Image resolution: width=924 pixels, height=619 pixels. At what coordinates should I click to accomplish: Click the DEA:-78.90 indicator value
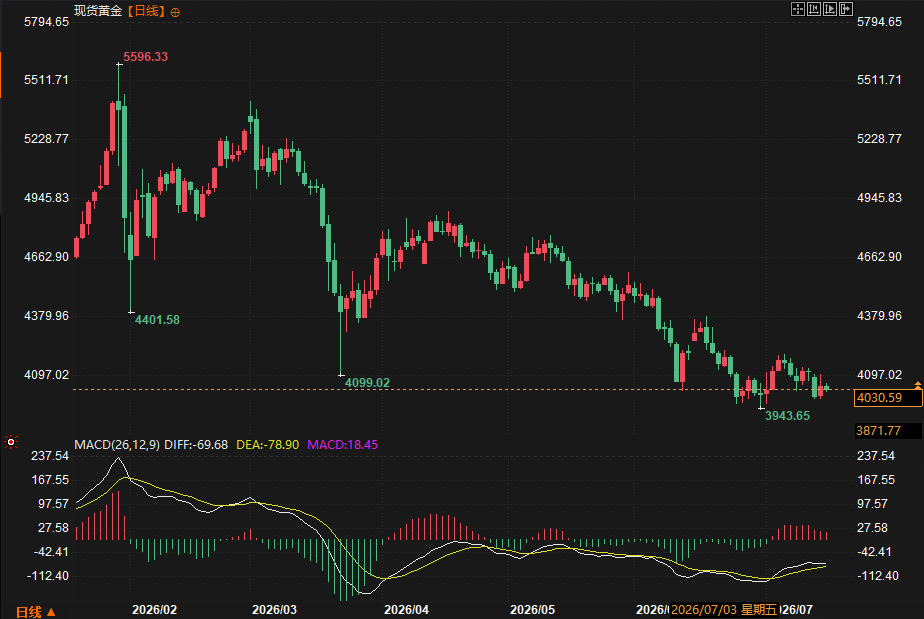pyautogui.click(x=268, y=445)
